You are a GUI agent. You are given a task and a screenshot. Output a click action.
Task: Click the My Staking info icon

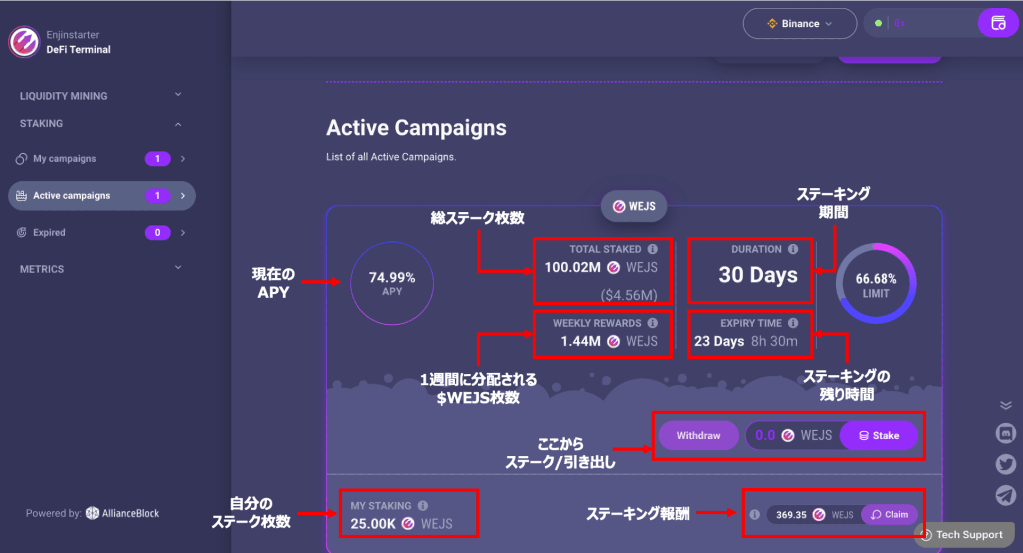[x=423, y=506]
